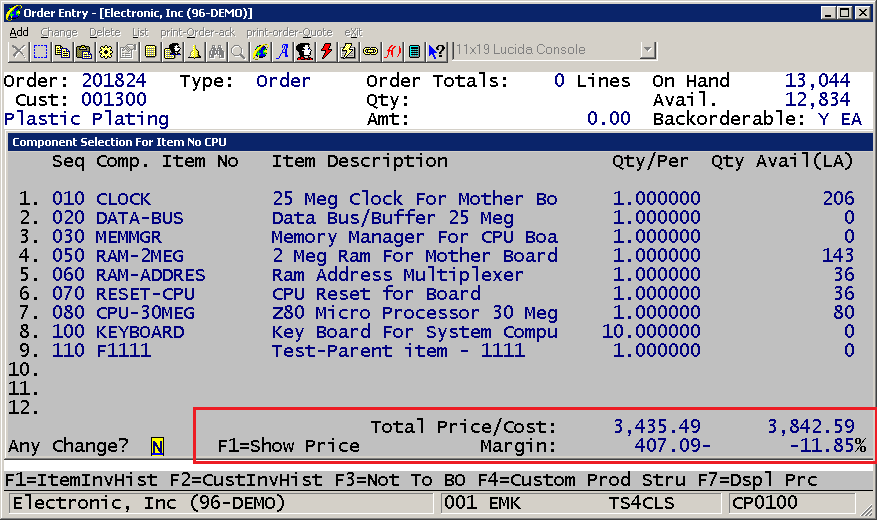This screenshot has width=877, height=520.
Task: Click the 10.000000 Qty/Per value
Action: click(x=651, y=332)
